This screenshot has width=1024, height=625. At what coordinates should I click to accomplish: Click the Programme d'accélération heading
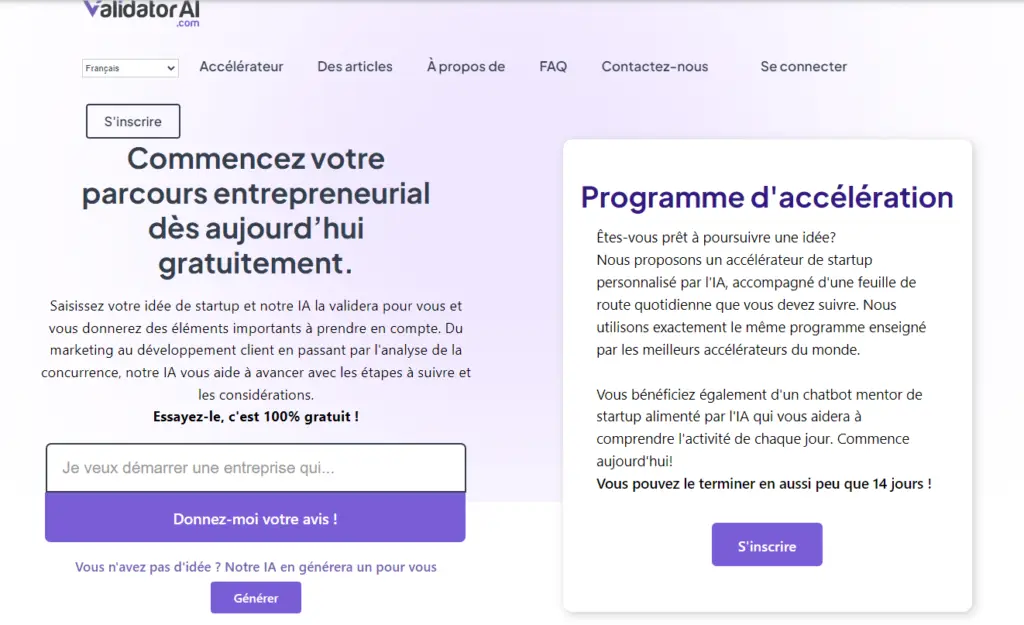pos(767,197)
